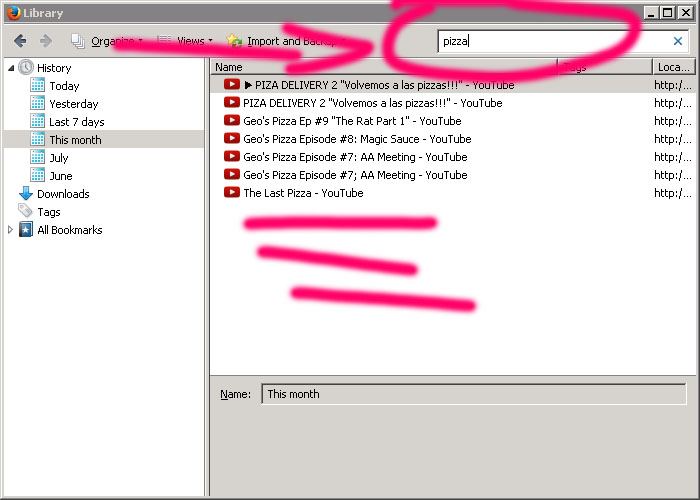Click the July calendar icon

click(x=38, y=157)
